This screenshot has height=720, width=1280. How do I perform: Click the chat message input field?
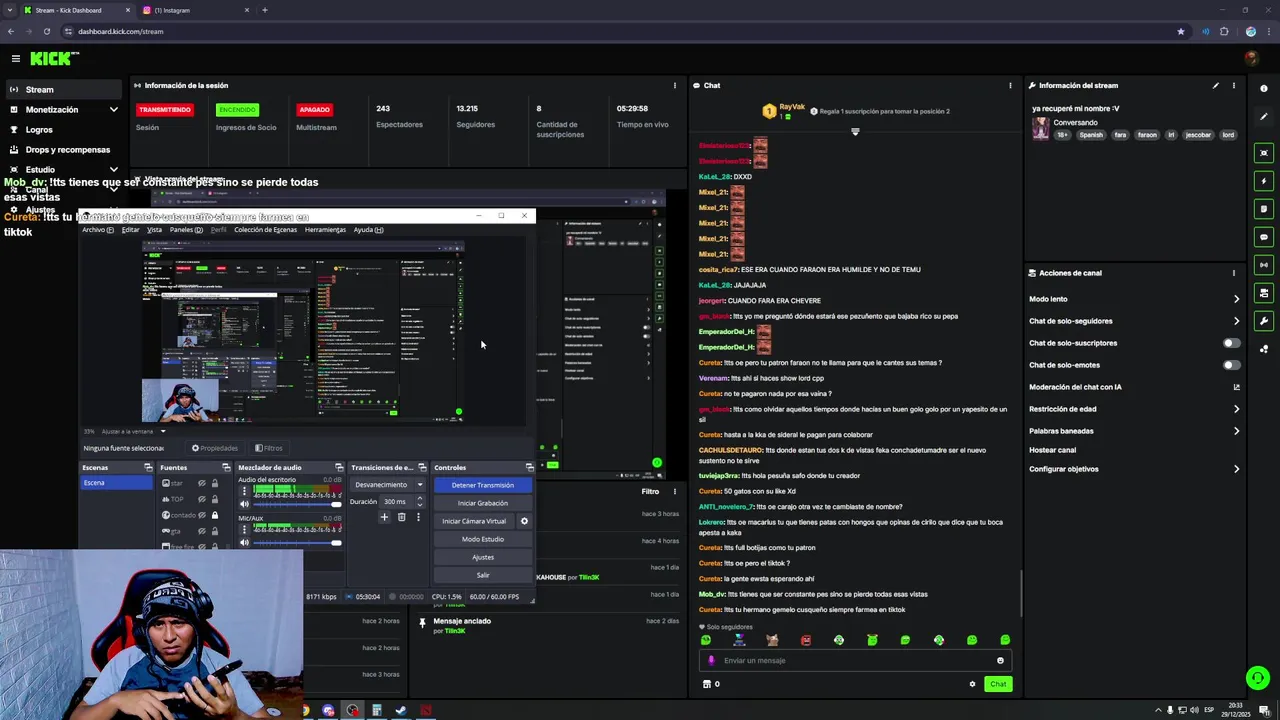pyautogui.click(x=857, y=660)
